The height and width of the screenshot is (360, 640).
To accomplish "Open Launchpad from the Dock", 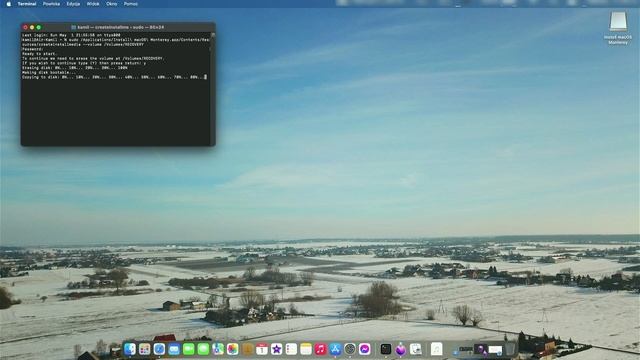I will click(x=144, y=349).
